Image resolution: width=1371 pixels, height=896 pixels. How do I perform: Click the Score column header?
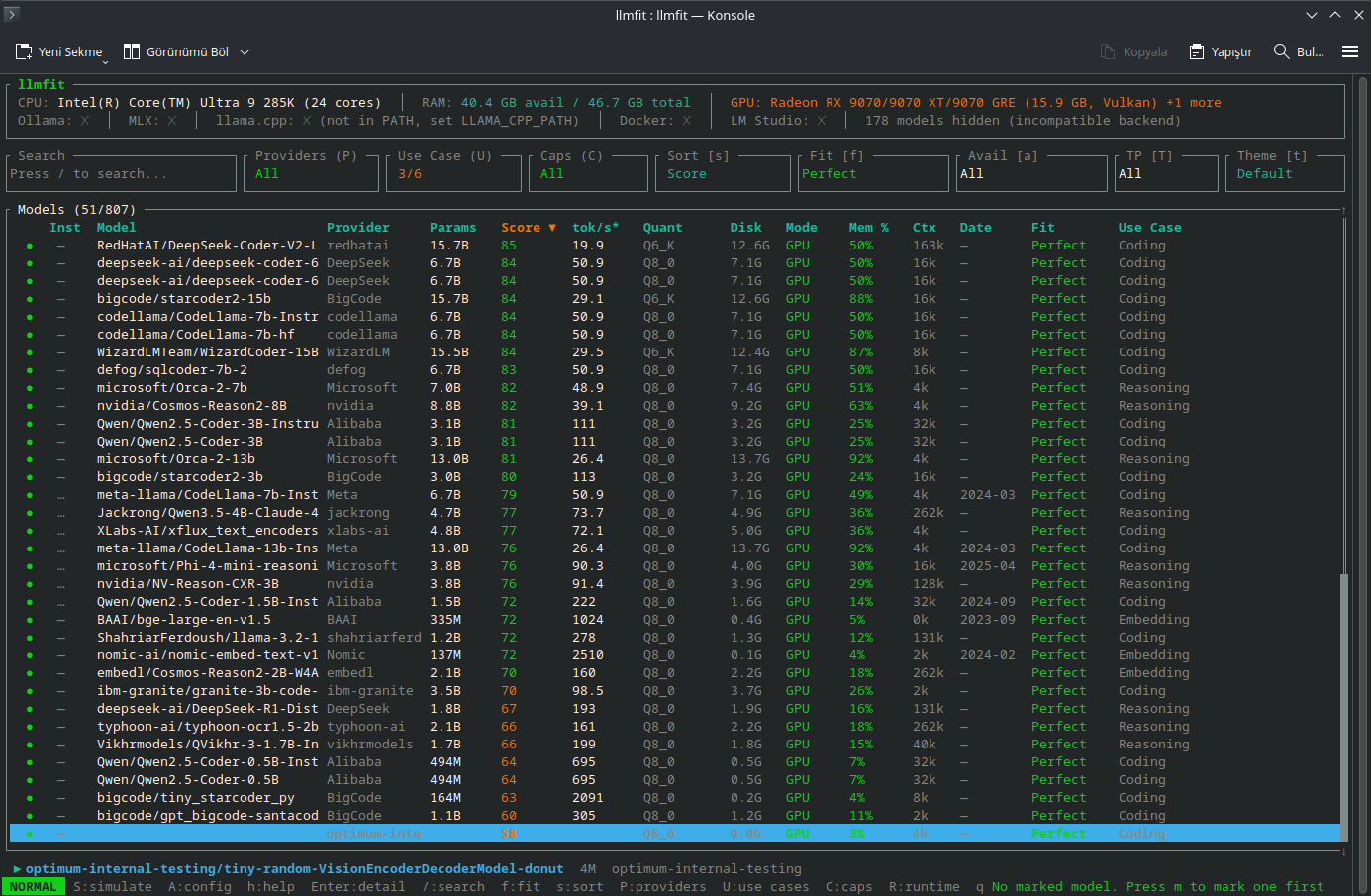pyautogui.click(x=529, y=228)
